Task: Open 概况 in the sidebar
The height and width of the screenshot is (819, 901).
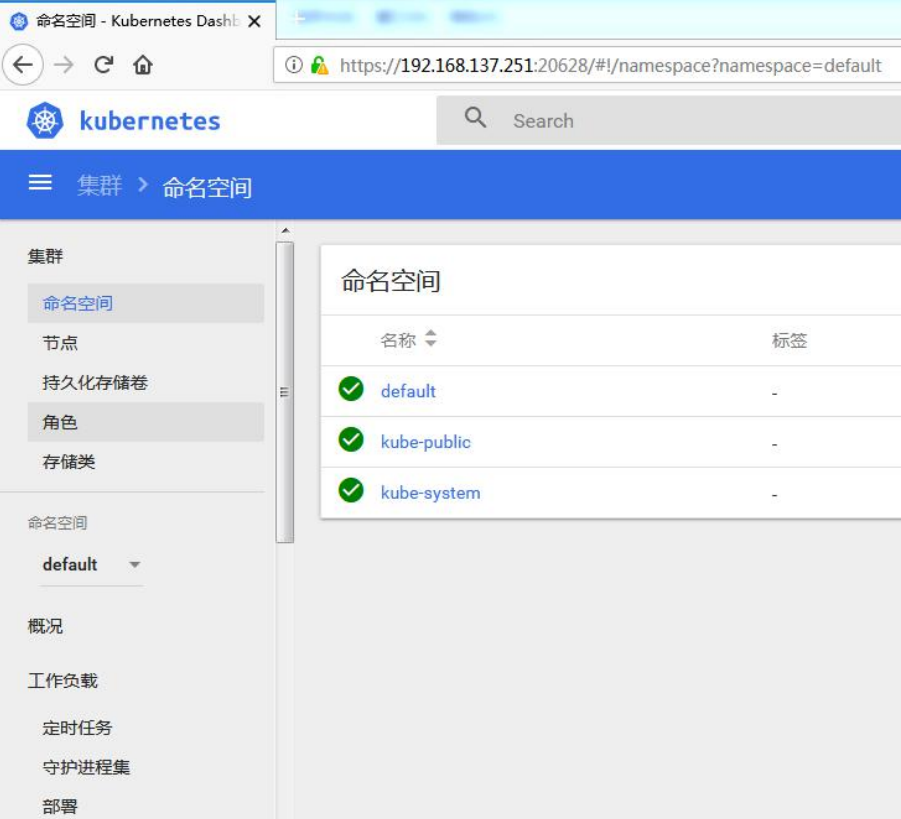Action: 45,626
